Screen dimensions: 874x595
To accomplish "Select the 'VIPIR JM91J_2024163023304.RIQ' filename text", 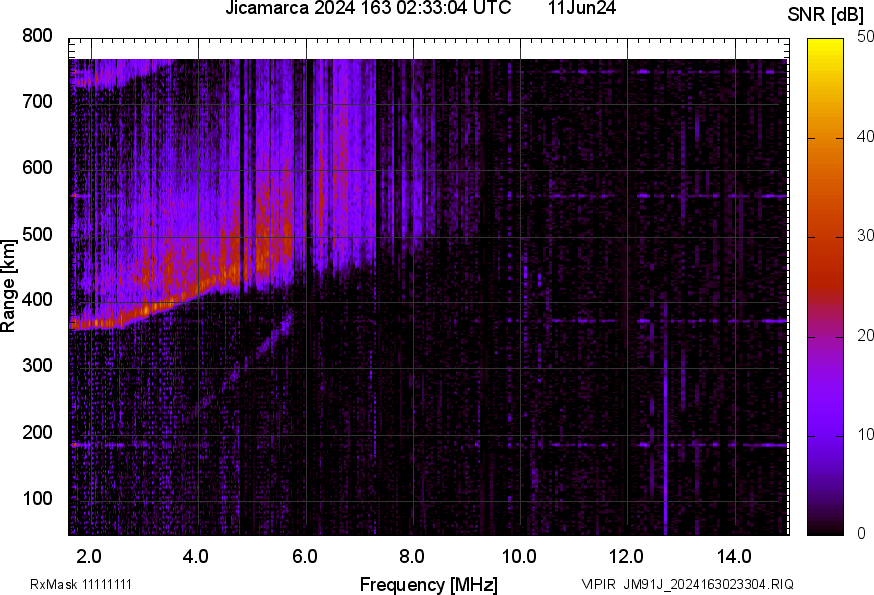I will point(687,584).
